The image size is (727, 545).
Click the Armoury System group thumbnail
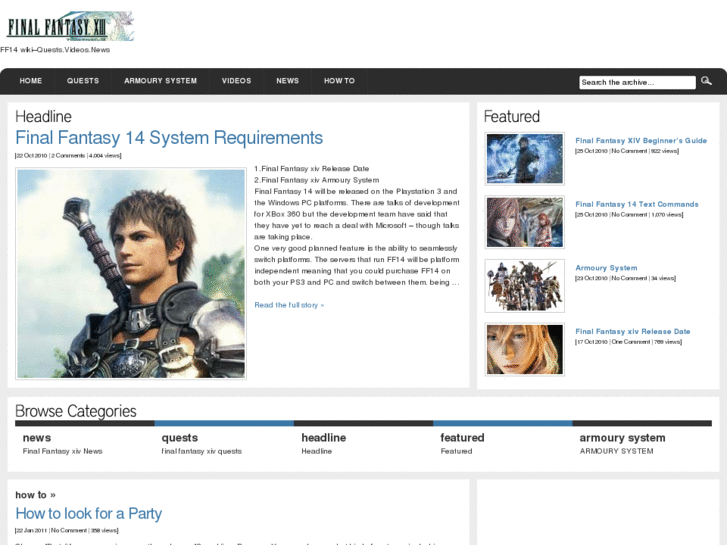click(x=524, y=286)
